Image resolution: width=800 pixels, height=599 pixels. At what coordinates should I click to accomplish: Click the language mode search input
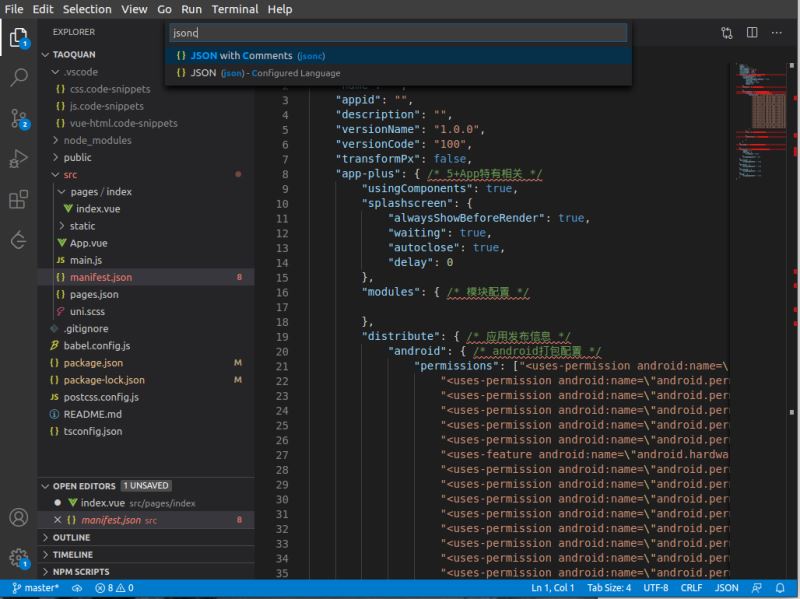398,33
